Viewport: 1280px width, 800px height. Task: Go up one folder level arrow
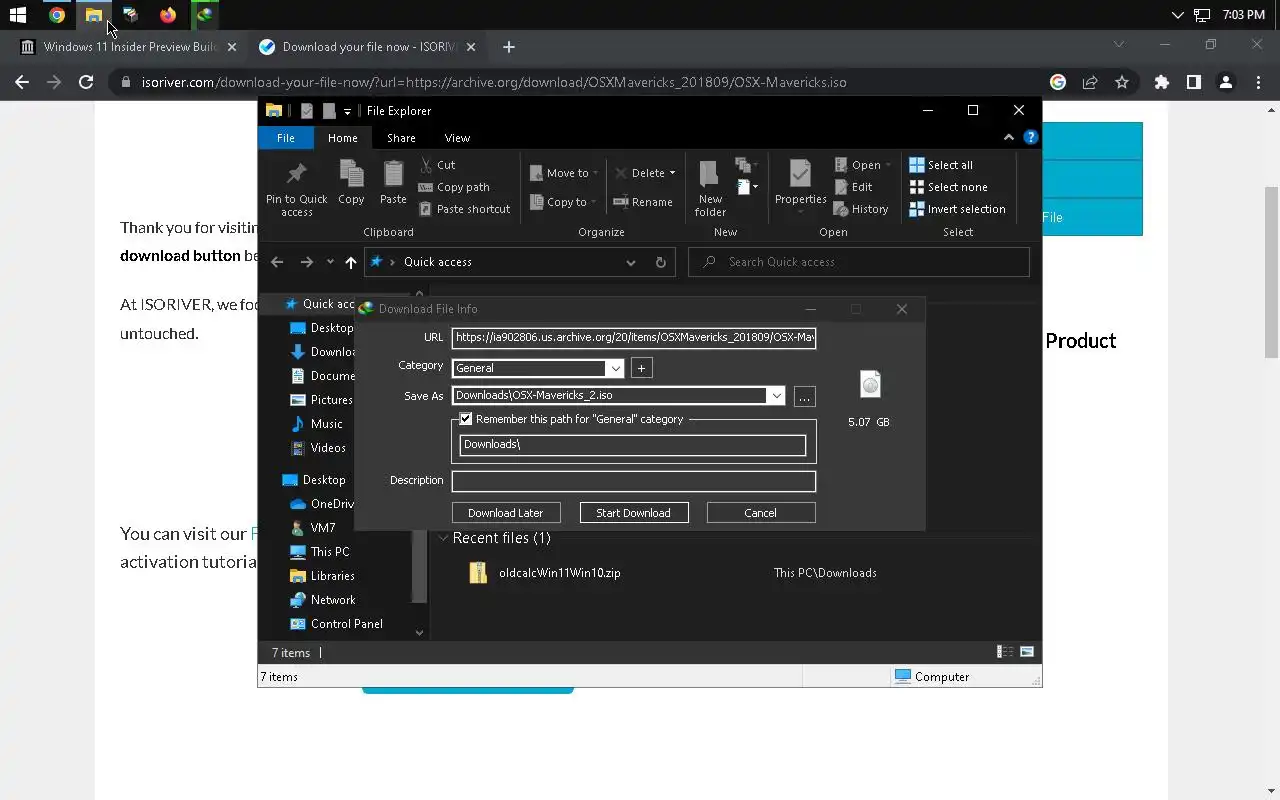(x=350, y=262)
